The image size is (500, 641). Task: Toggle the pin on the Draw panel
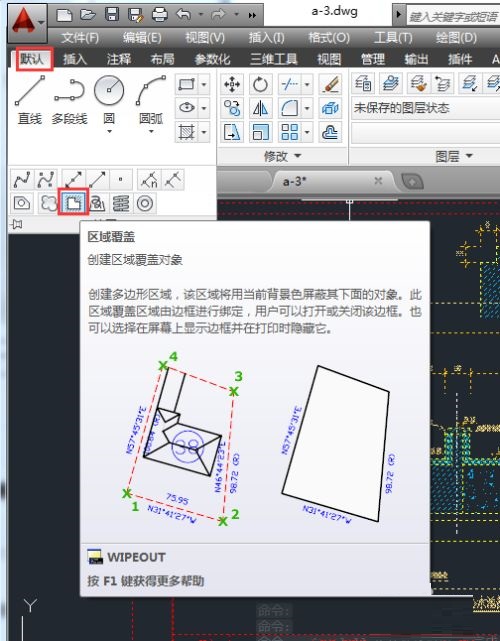(x=17, y=224)
